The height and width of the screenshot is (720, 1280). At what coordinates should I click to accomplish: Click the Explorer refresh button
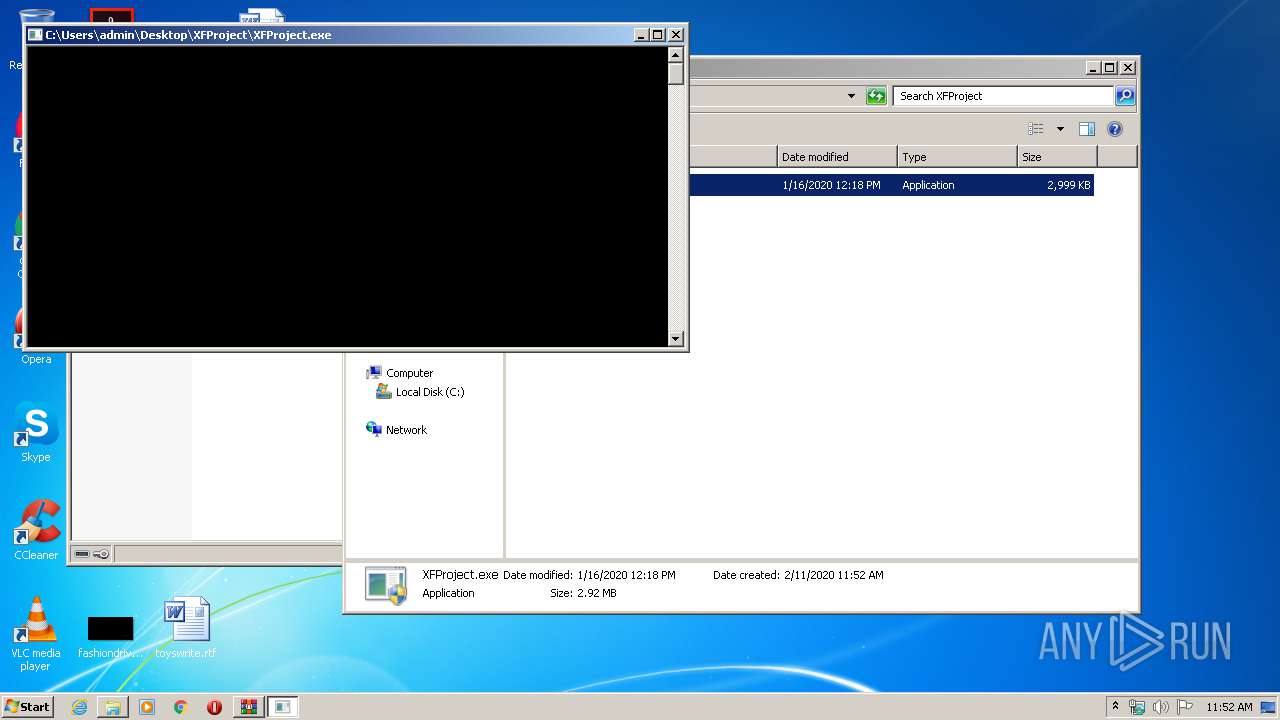pyautogui.click(x=876, y=96)
